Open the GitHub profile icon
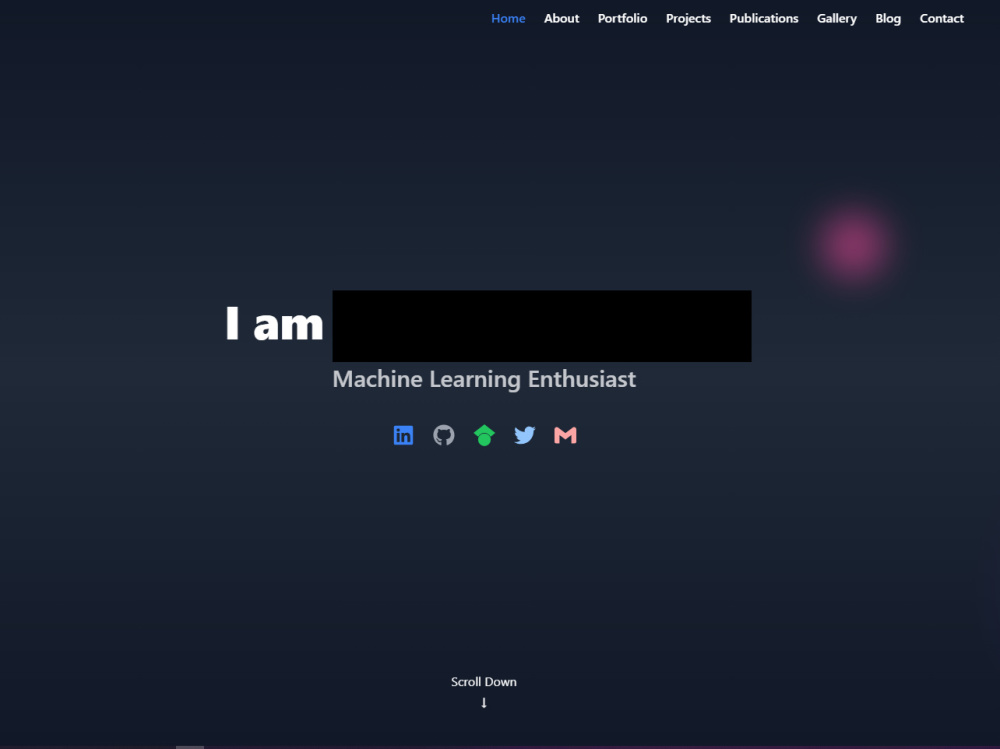Image resolution: width=1000 pixels, height=749 pixels. (x=444, y=435)
